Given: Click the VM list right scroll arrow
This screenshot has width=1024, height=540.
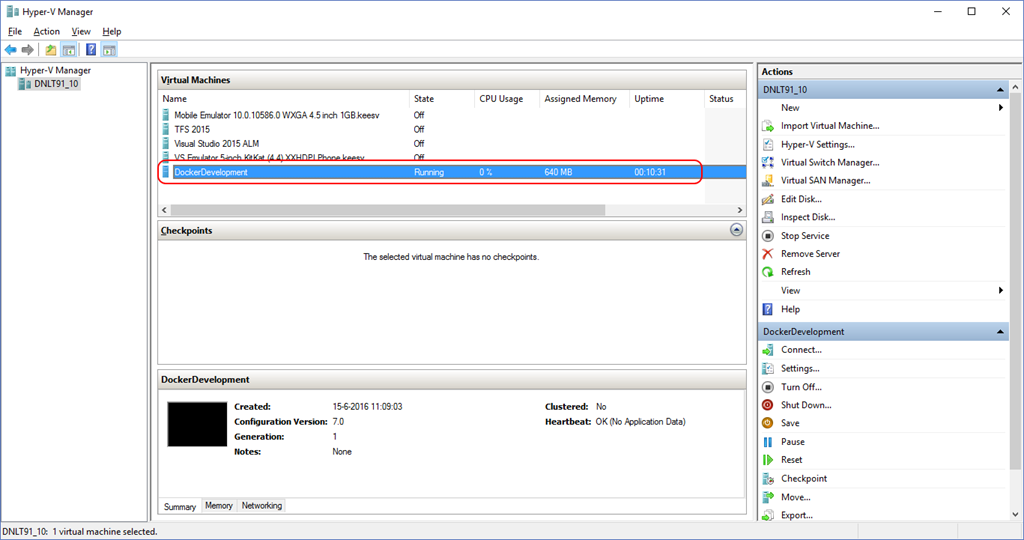Looking at the screenshot, I should coord(740,210).
